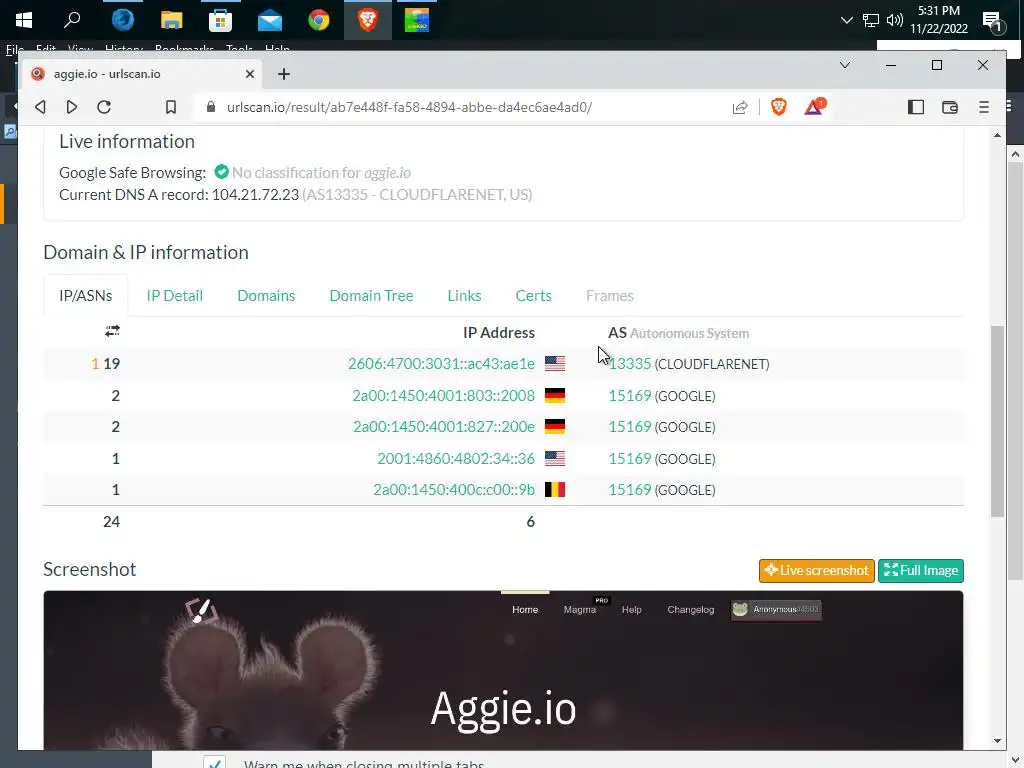Click the transactions swap column icon

(112, 331)
